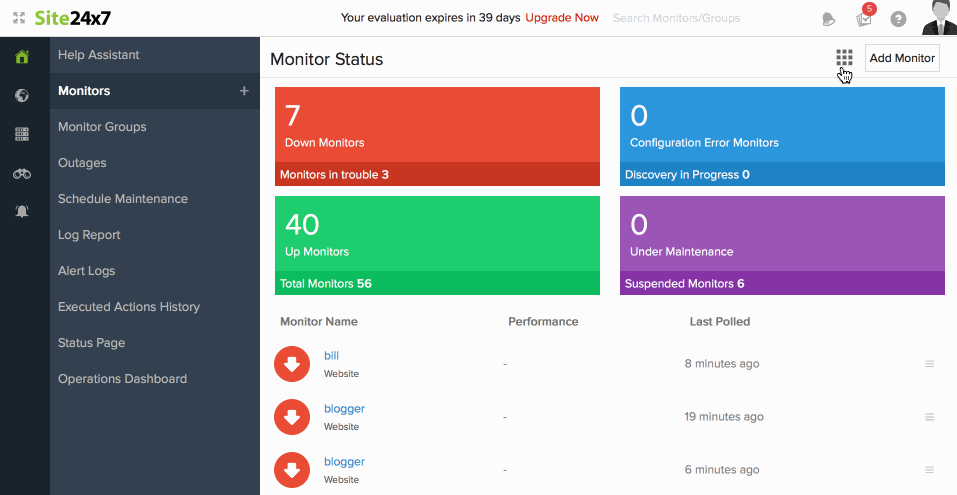957x495 pixels.
Task: Click the binoculars icon in sidebar
Action: click(22, 173)
